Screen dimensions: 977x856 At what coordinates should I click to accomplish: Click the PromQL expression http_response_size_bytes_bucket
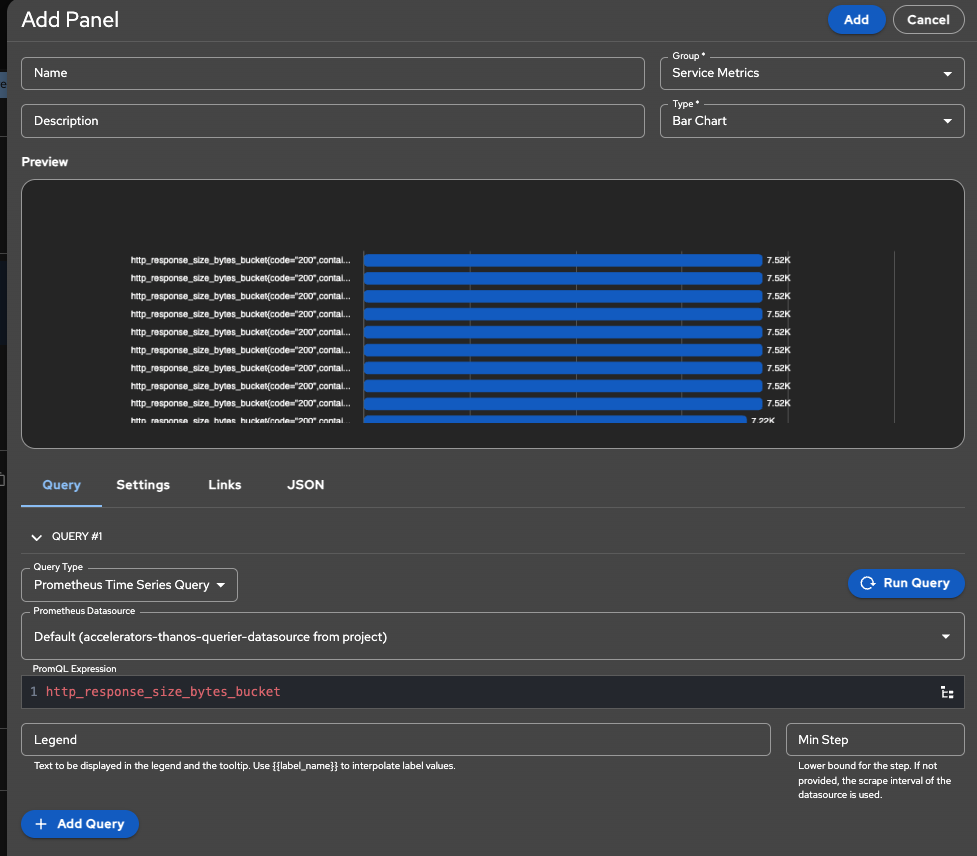pyautogui.click(x=163, y=692)
